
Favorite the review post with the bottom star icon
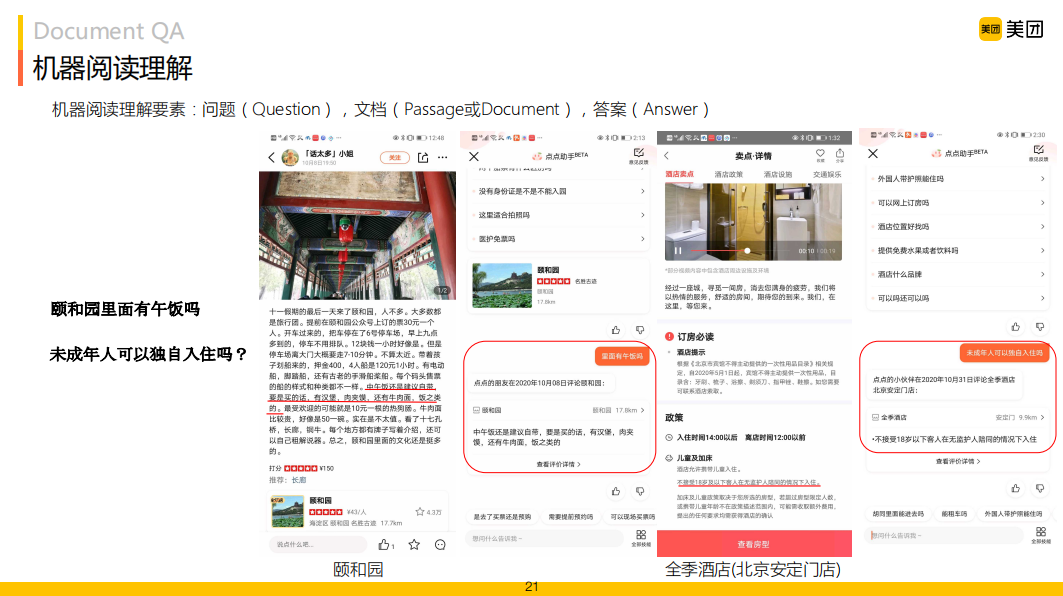(414, 544)
